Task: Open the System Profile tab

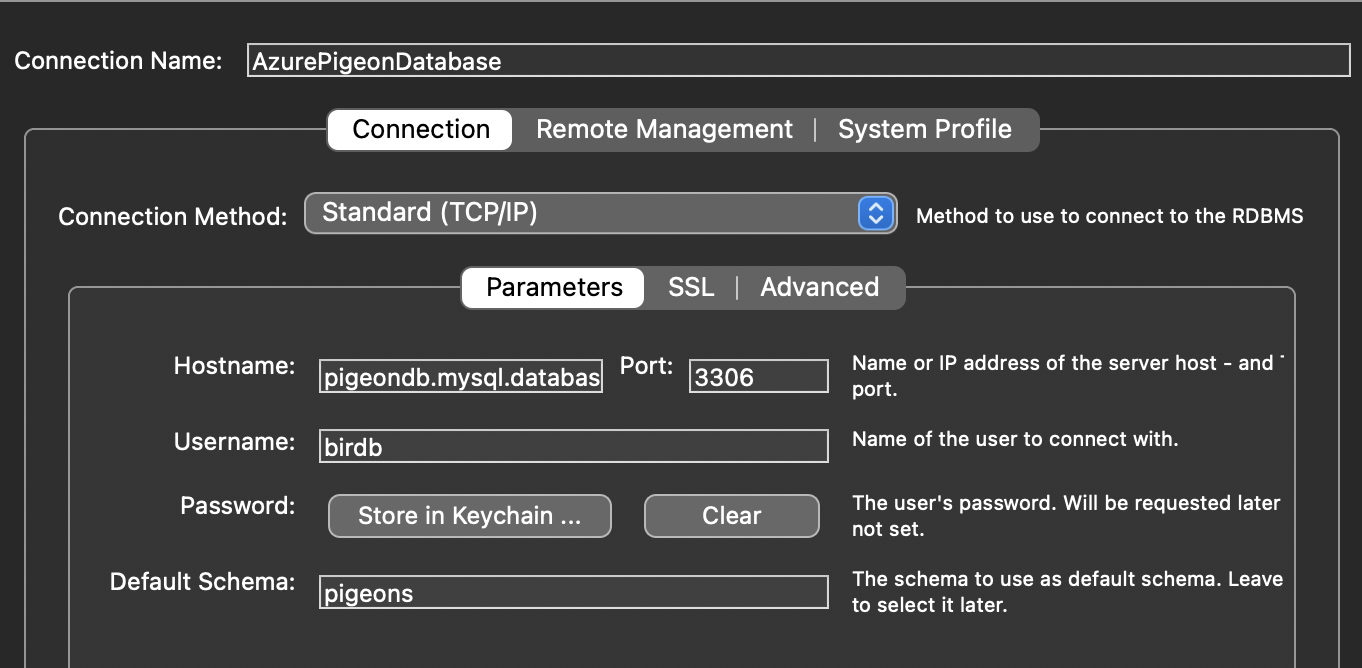Action: (x=925, y=130)
